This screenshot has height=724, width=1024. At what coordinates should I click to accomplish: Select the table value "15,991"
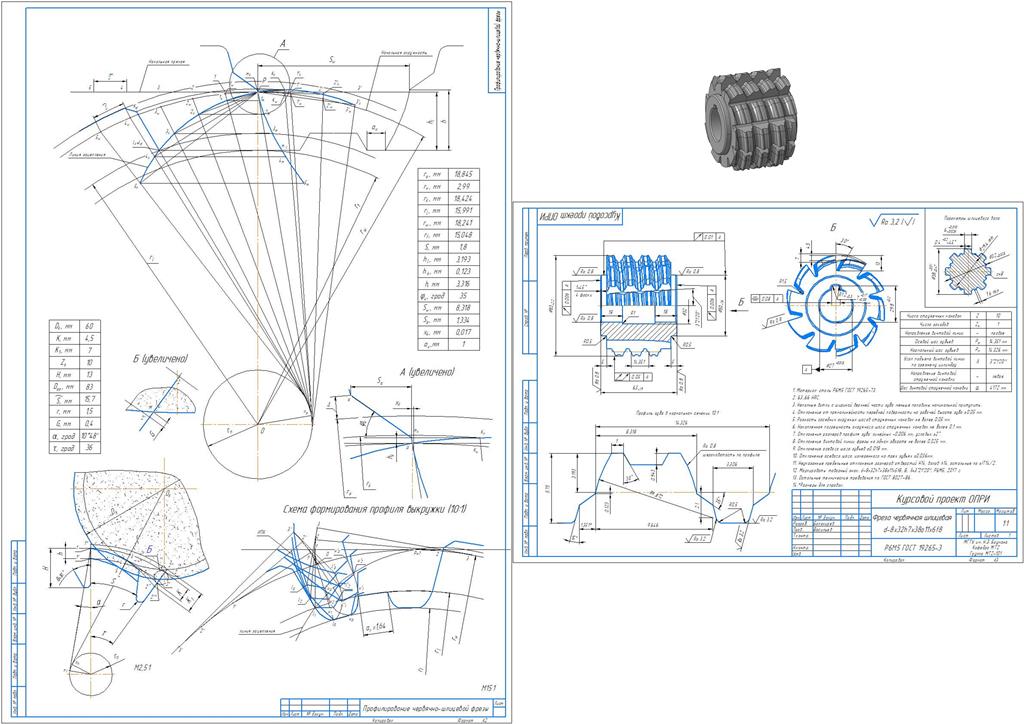462,211
